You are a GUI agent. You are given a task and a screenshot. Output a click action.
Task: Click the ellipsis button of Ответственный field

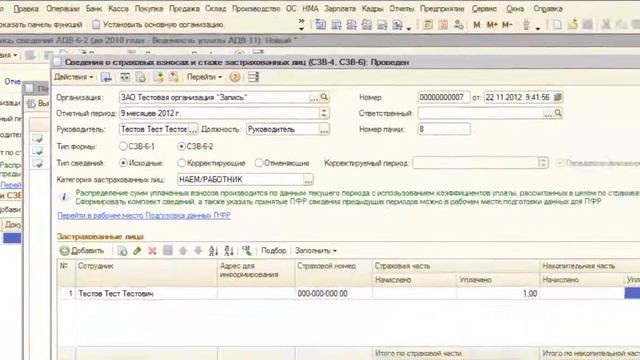(548, 113)
